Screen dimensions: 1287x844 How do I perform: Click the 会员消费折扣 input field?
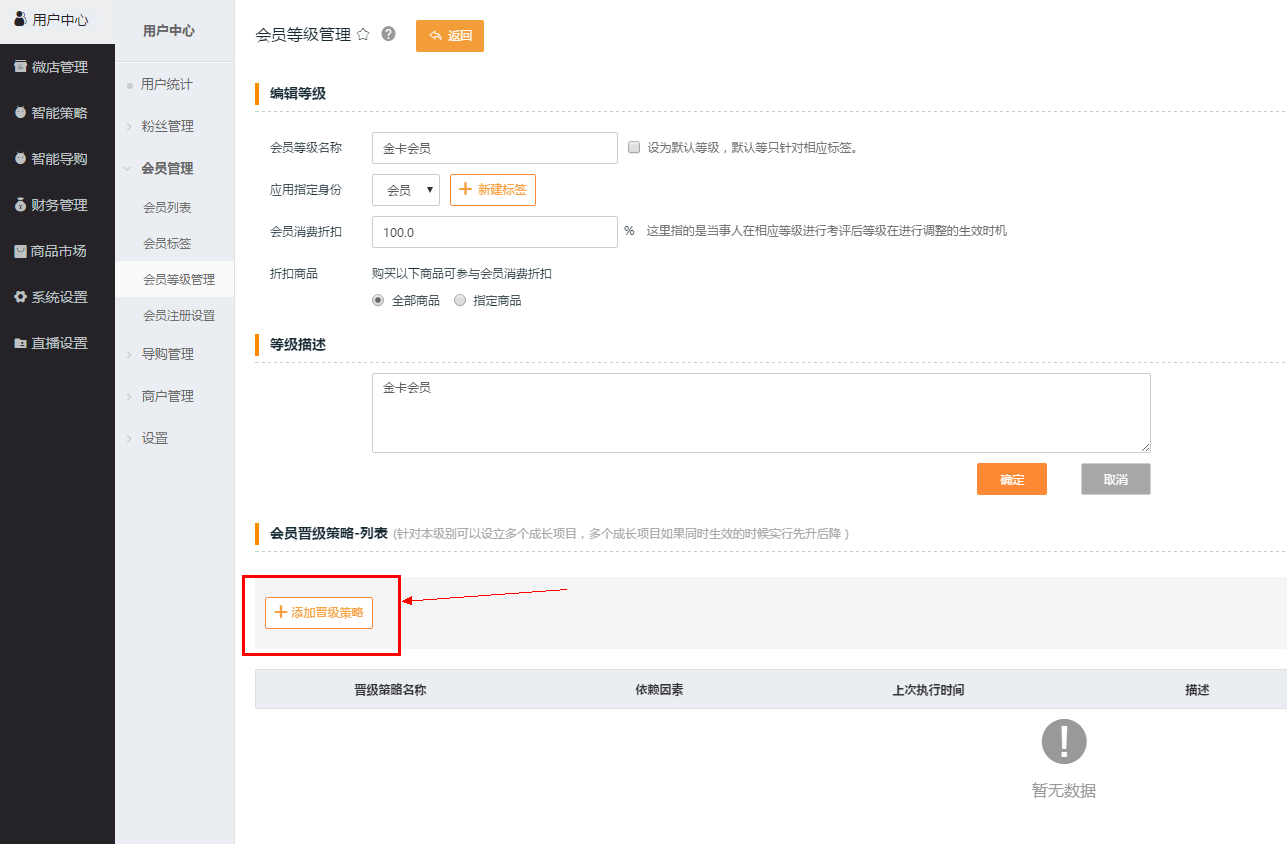[x=494, y=232]
